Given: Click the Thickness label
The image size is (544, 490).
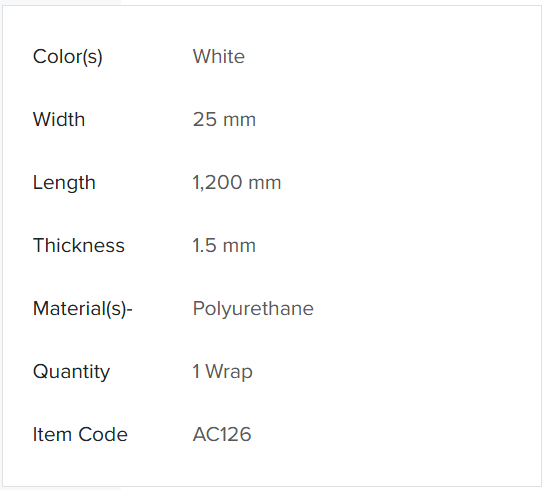Looking at the screenshot, I should pos(79,245).
